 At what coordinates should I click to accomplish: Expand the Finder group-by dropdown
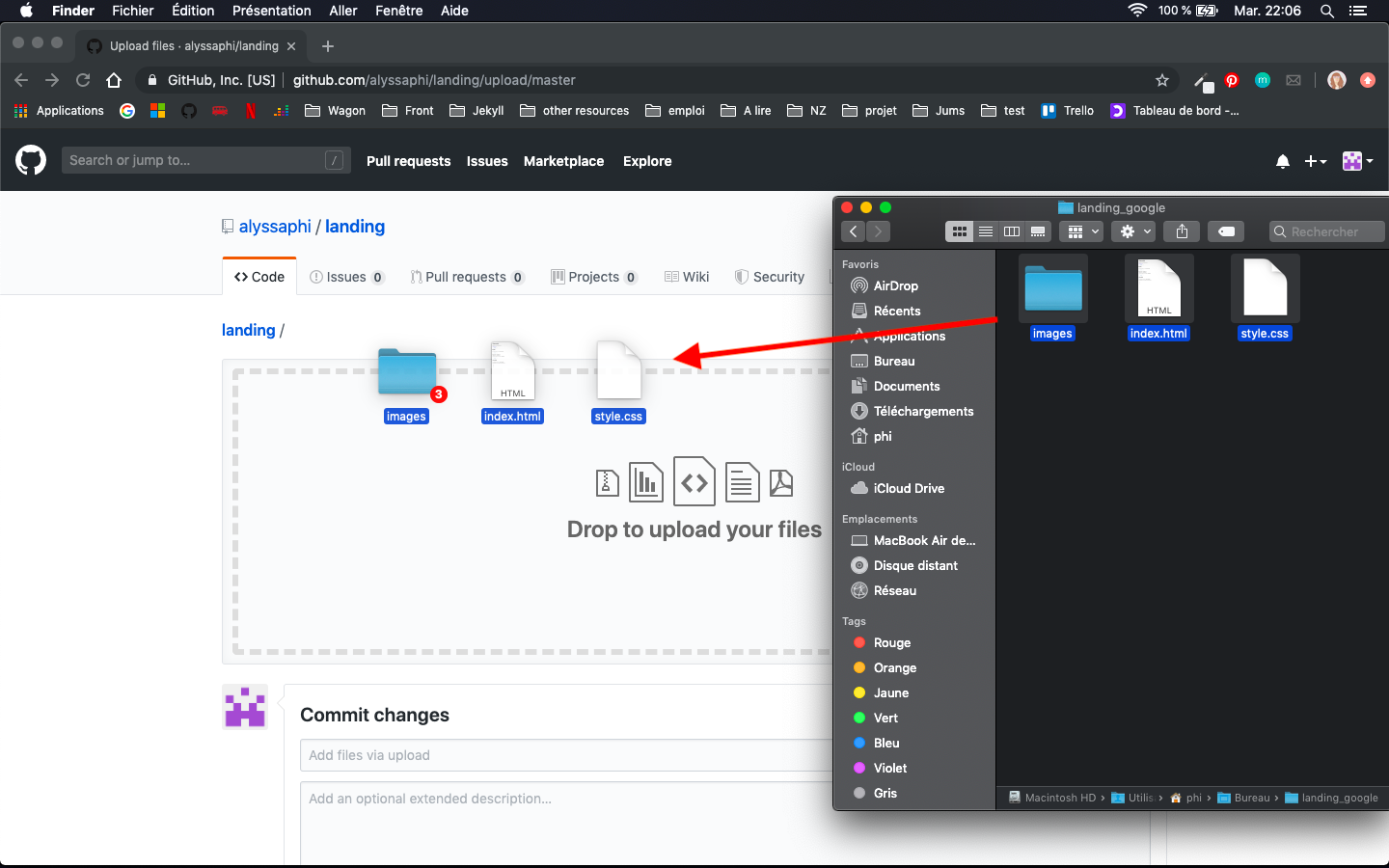[1080, 231]
